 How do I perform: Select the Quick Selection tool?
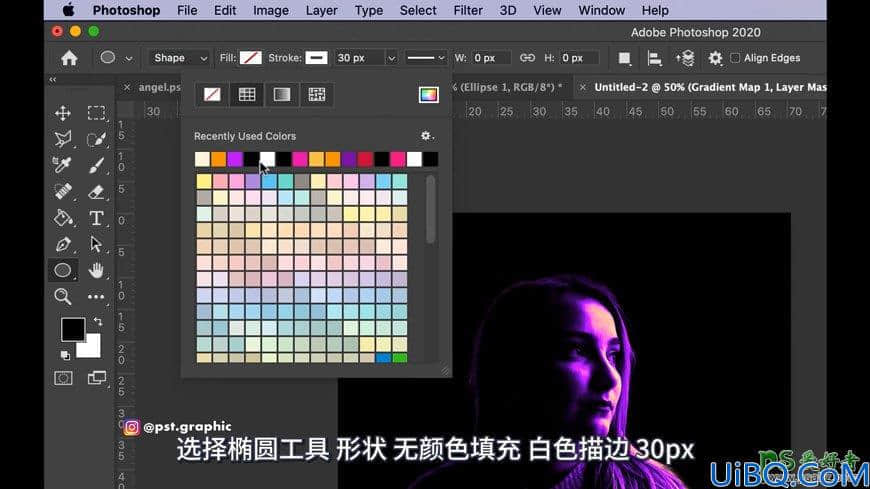96,139
